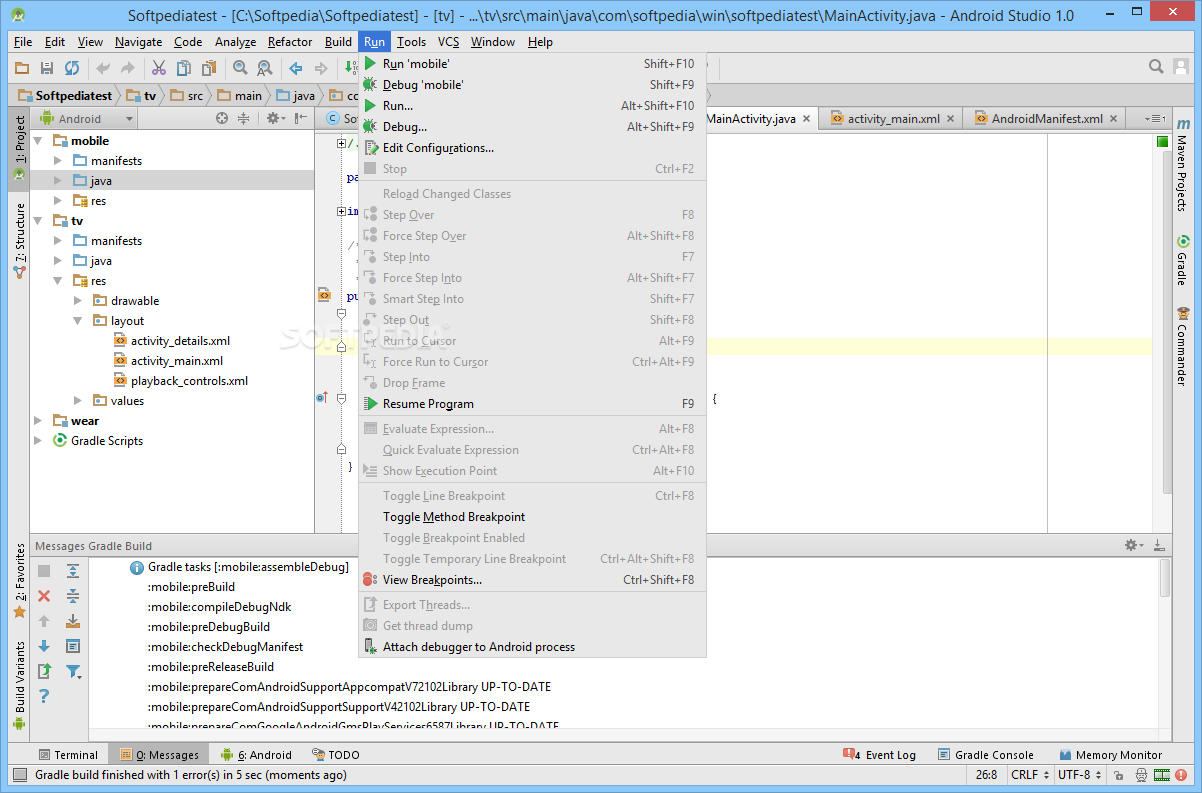Viewport: 1202px width, 793px height.
Task: Toggle the Build Variants side tab
Action: coord(19,686)
